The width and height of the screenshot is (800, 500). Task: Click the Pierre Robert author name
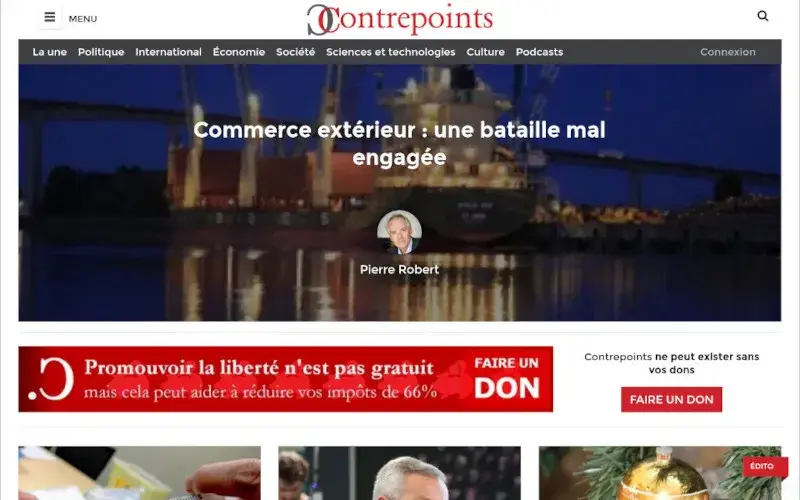point(399,269)
